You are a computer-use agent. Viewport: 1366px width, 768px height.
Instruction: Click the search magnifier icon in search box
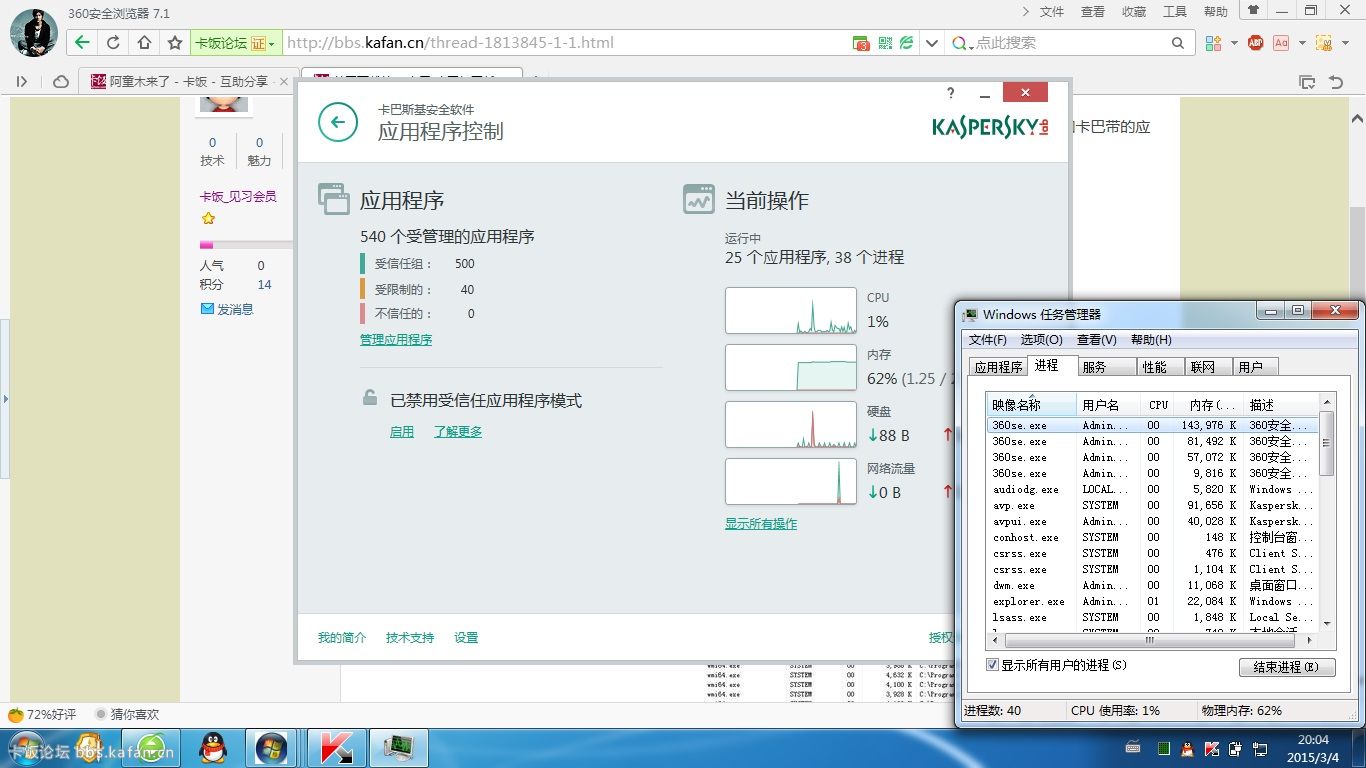coord(1178,43)
